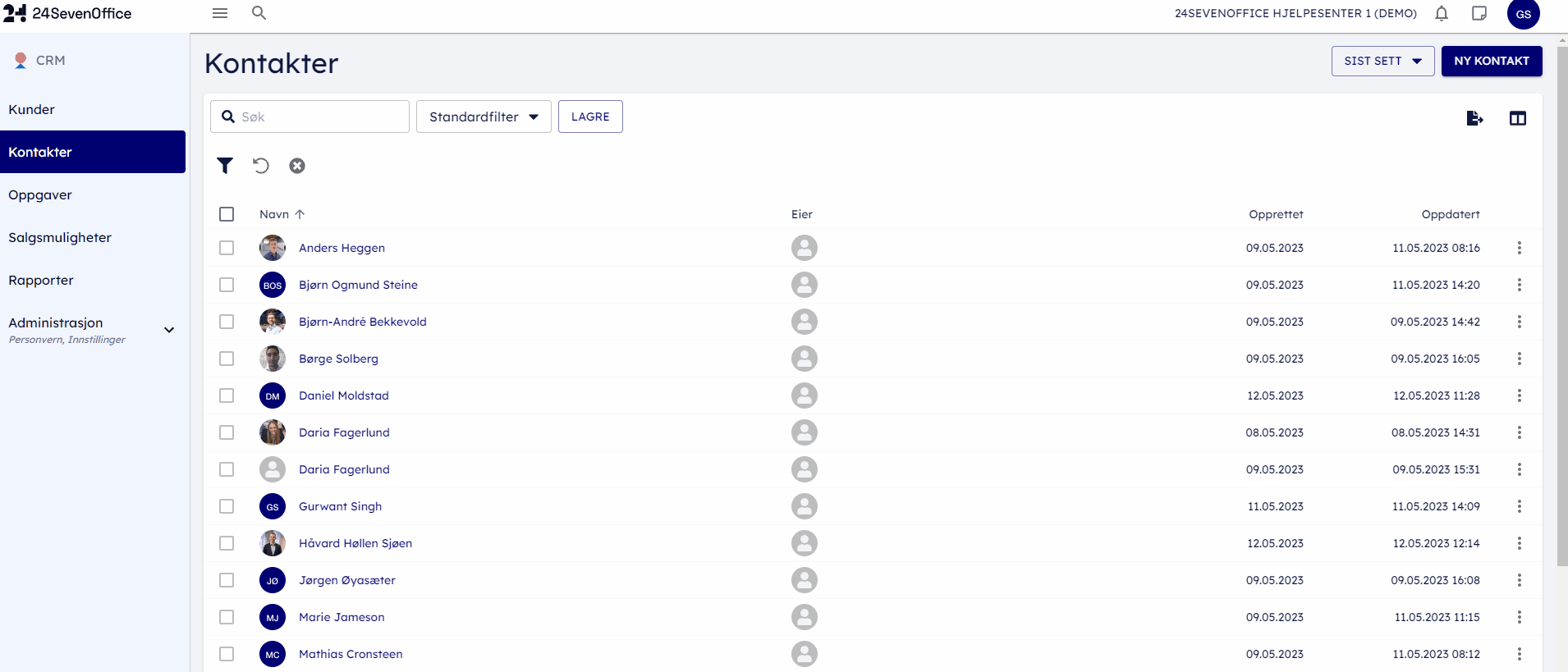Open the hamburger menu in the top bar

point(220,13)
